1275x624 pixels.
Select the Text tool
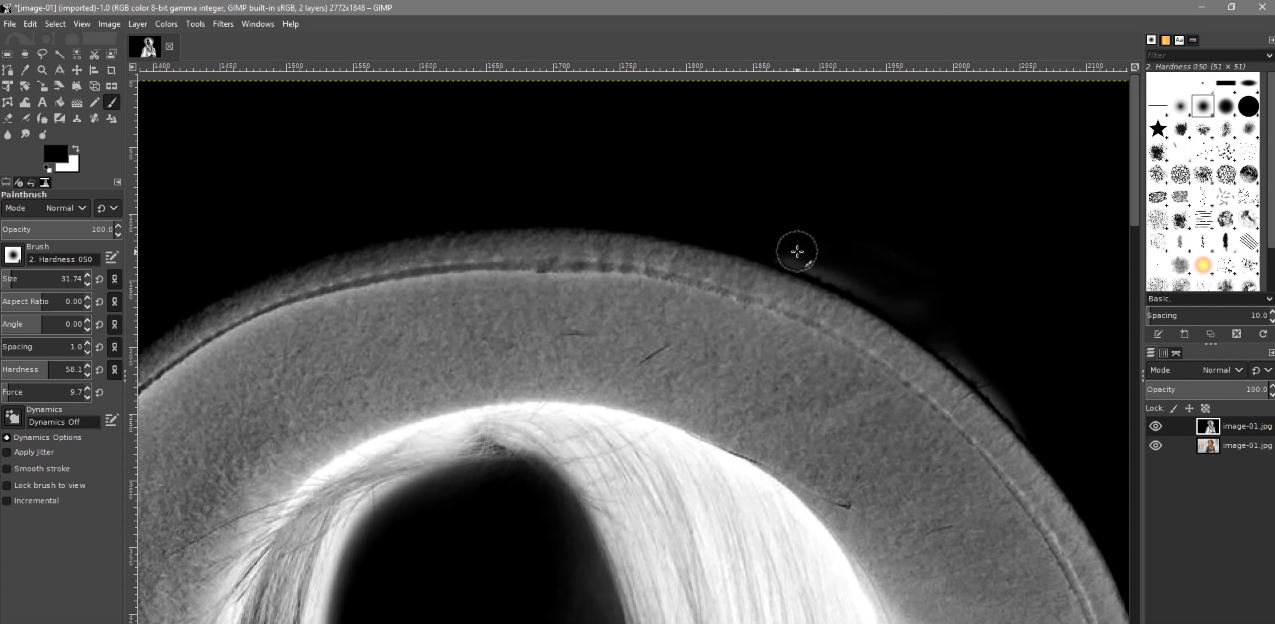click(x=42, y=102)
